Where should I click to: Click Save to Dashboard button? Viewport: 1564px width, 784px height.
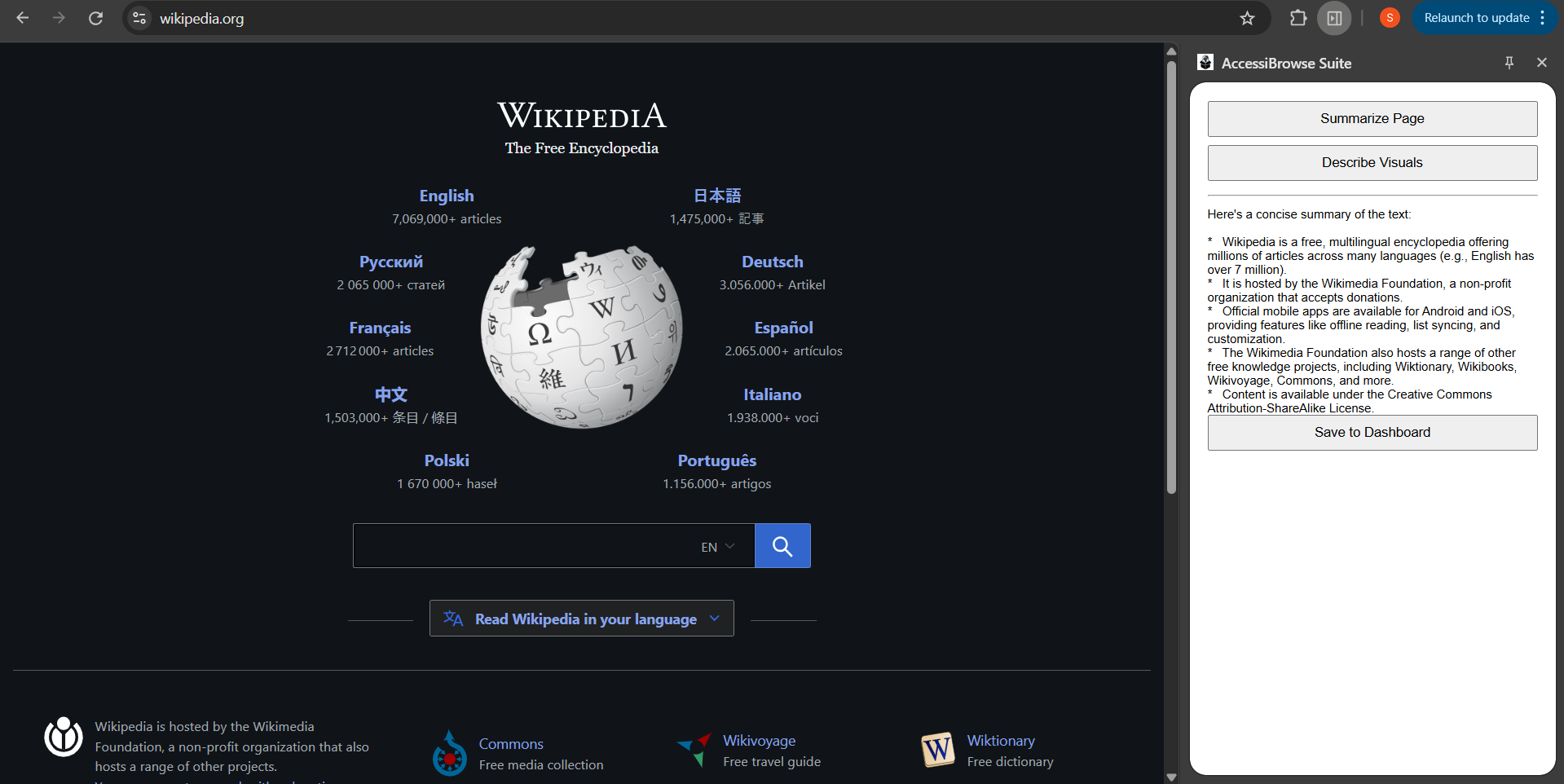(x=1372, y=433)
